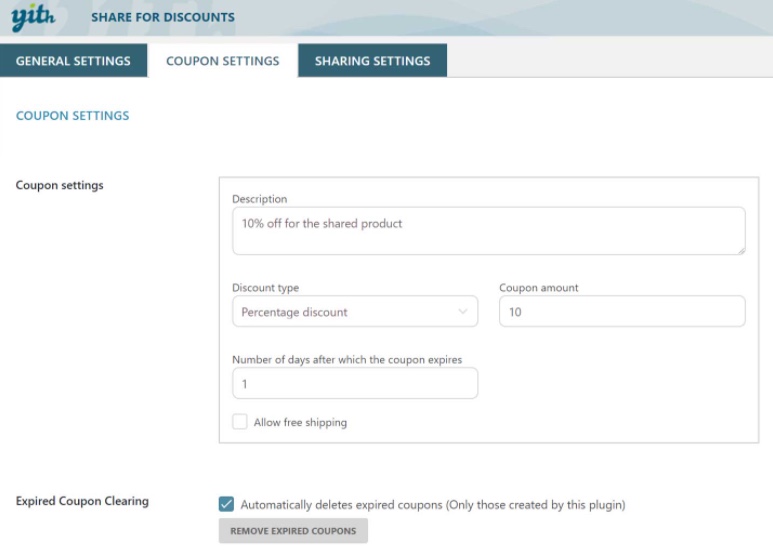
Task: Uncheck automatically delete expired coupons checkbox
Action: pyautogui.click(x=227, y=505)
